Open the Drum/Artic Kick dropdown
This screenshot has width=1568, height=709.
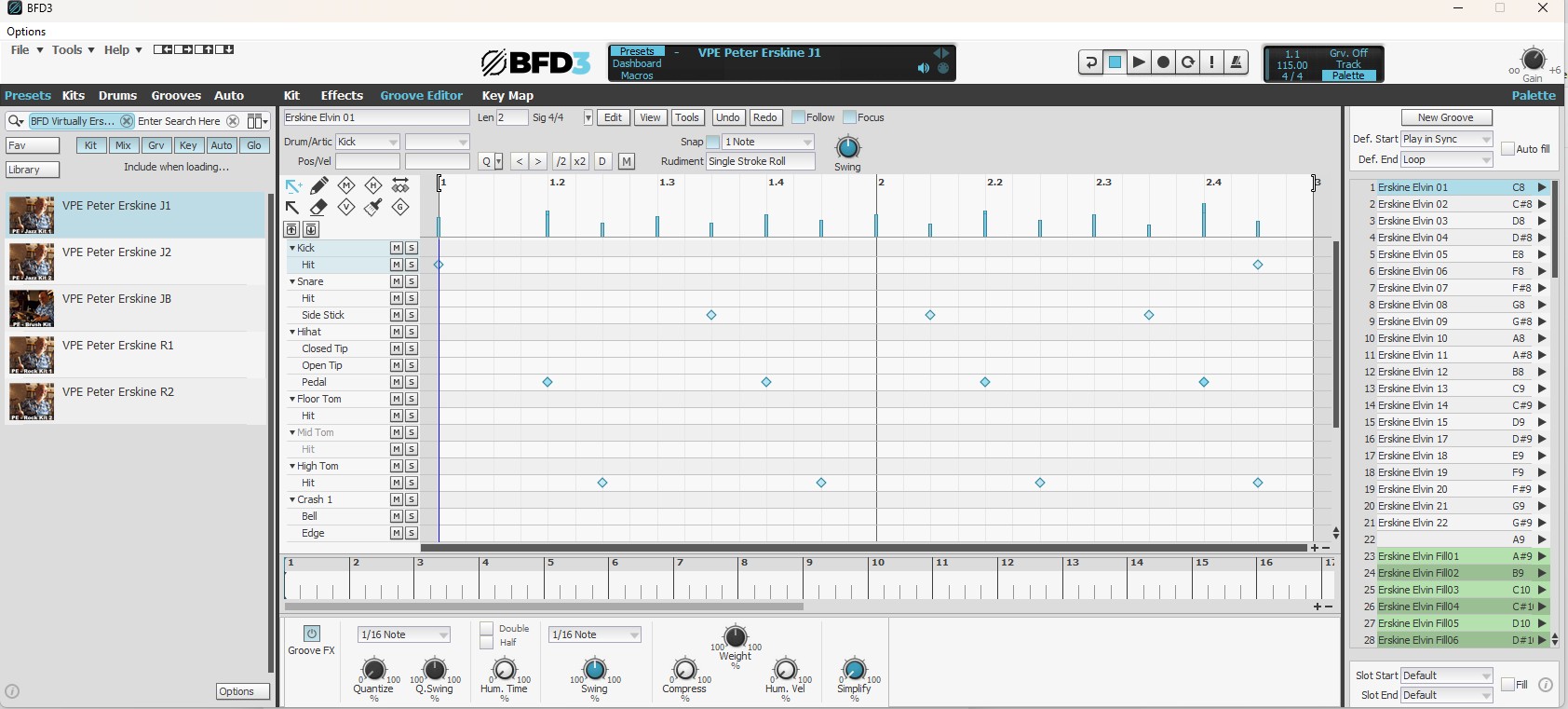pyautogui.click(x=368, y=142)
